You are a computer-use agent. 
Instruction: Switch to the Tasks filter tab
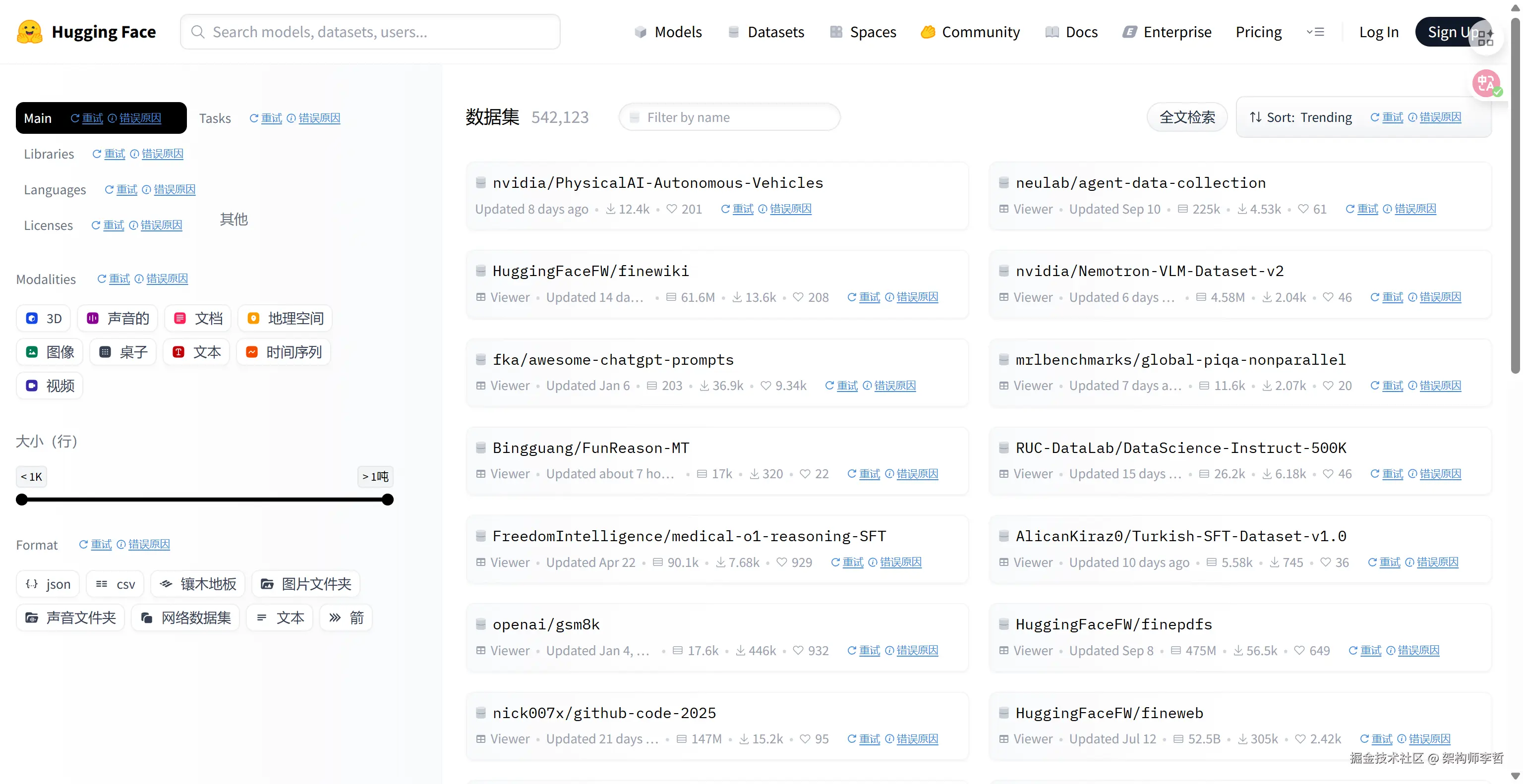215,118
